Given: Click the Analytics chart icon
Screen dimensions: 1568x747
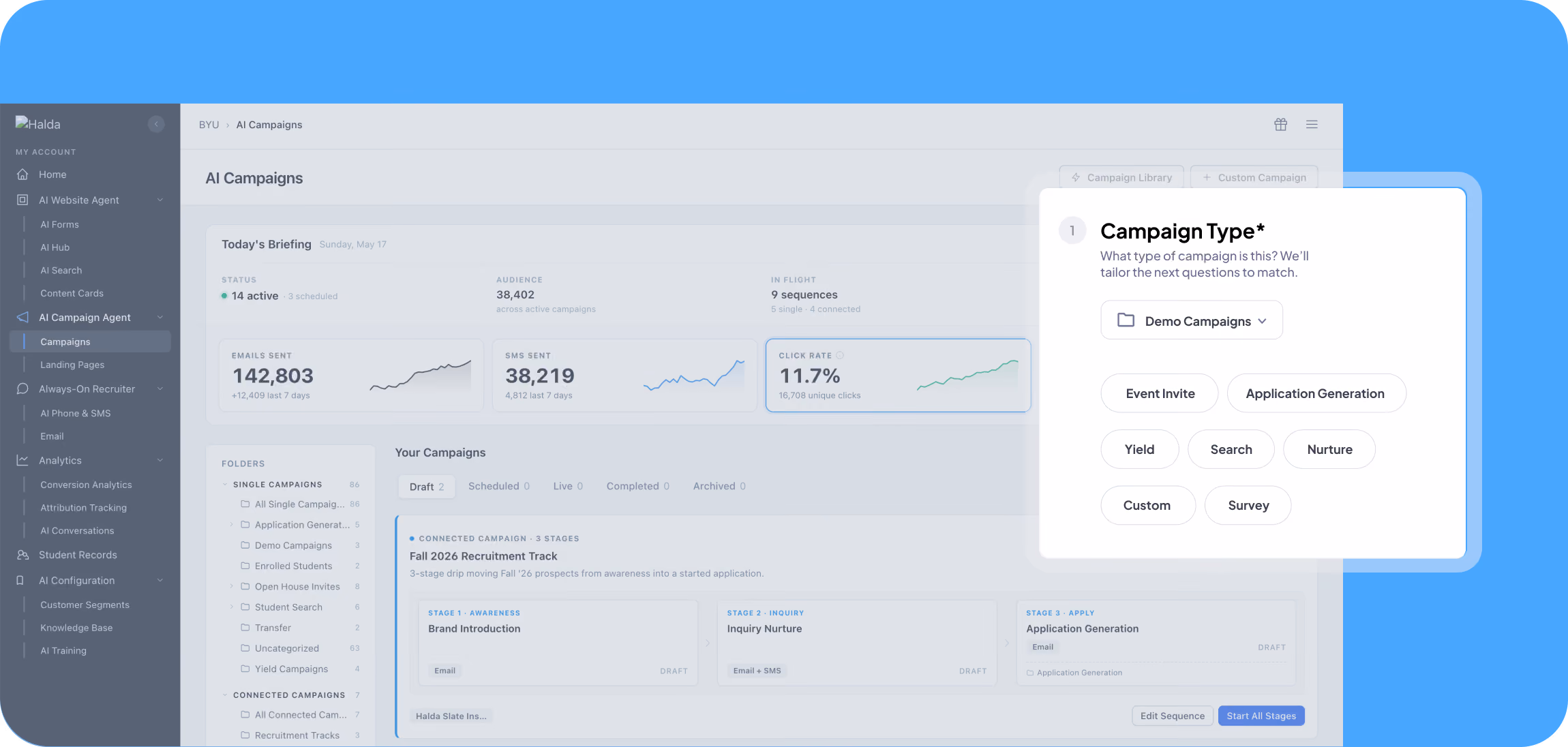Looking at the screenshot, I should [22, 461].
